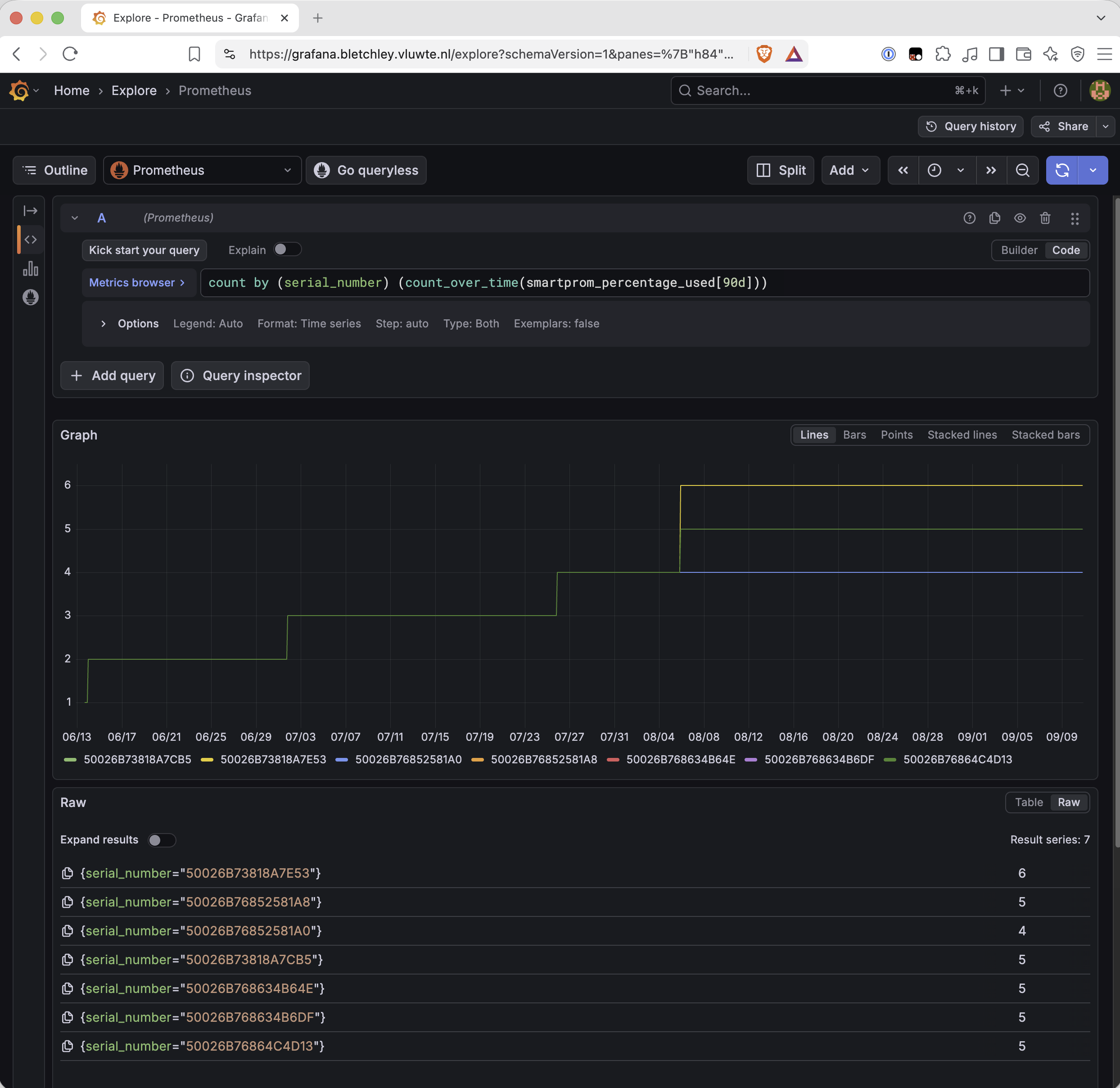This screenshot has height=1088, width=1120.
Task: Open the time picker clock icon
Action: pos(934,170)
